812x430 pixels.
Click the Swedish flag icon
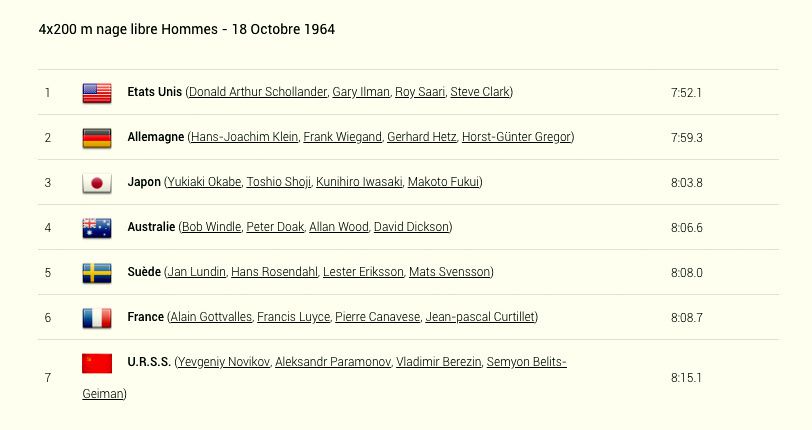pyautogui.click(x=97, y=274)
